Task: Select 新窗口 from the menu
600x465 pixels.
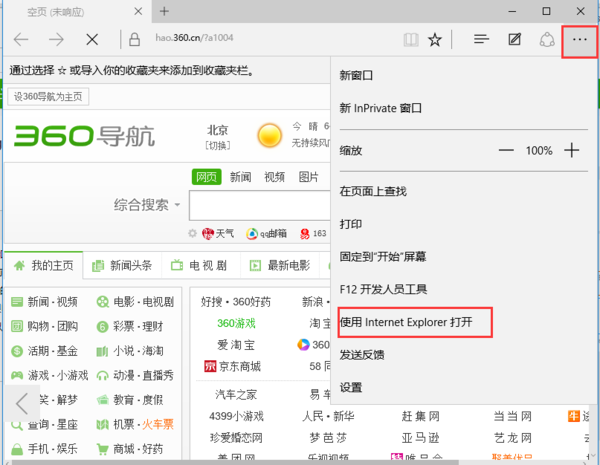Action: (356, 75)
